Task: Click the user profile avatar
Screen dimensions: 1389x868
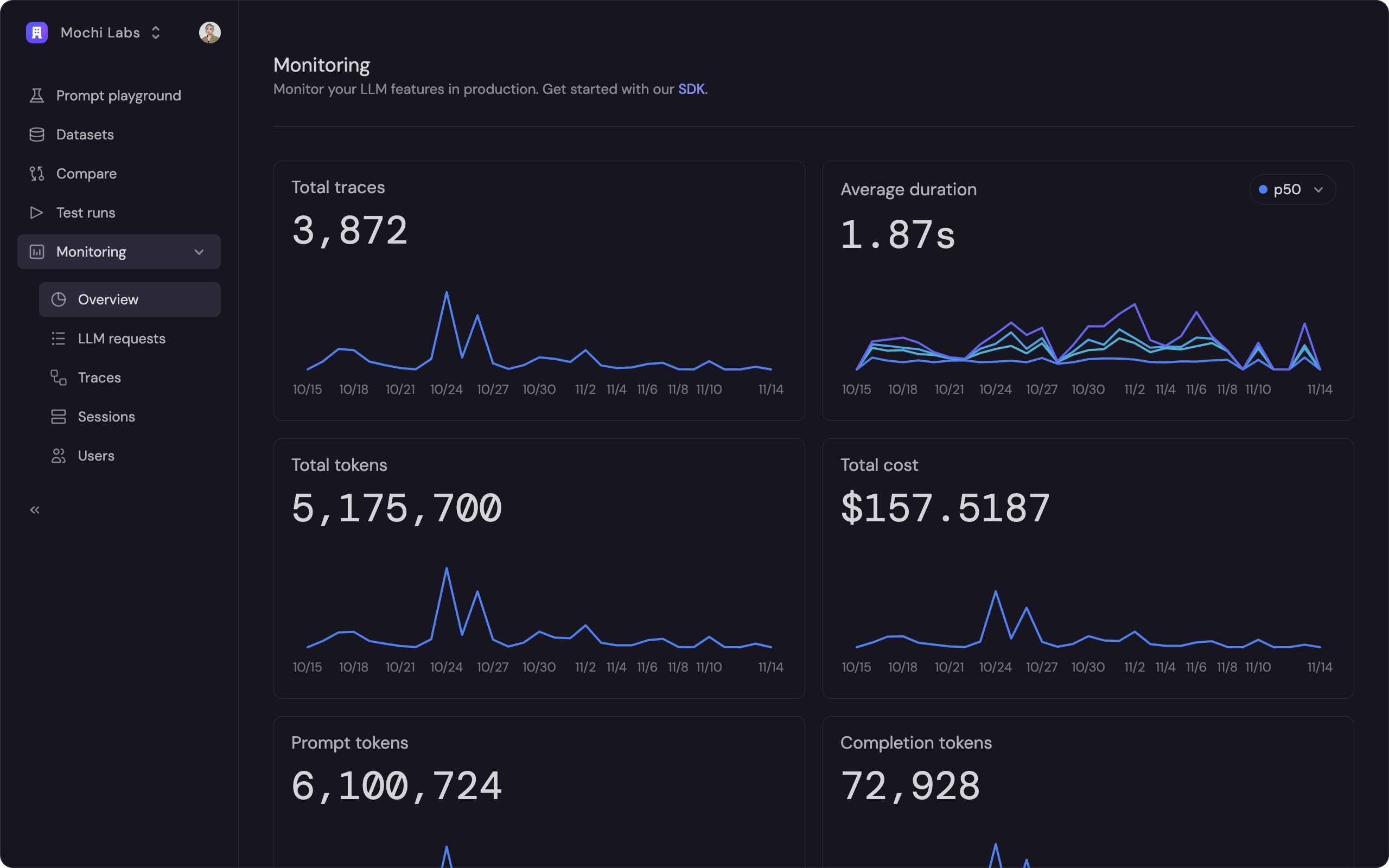Action: coord(209,33)
